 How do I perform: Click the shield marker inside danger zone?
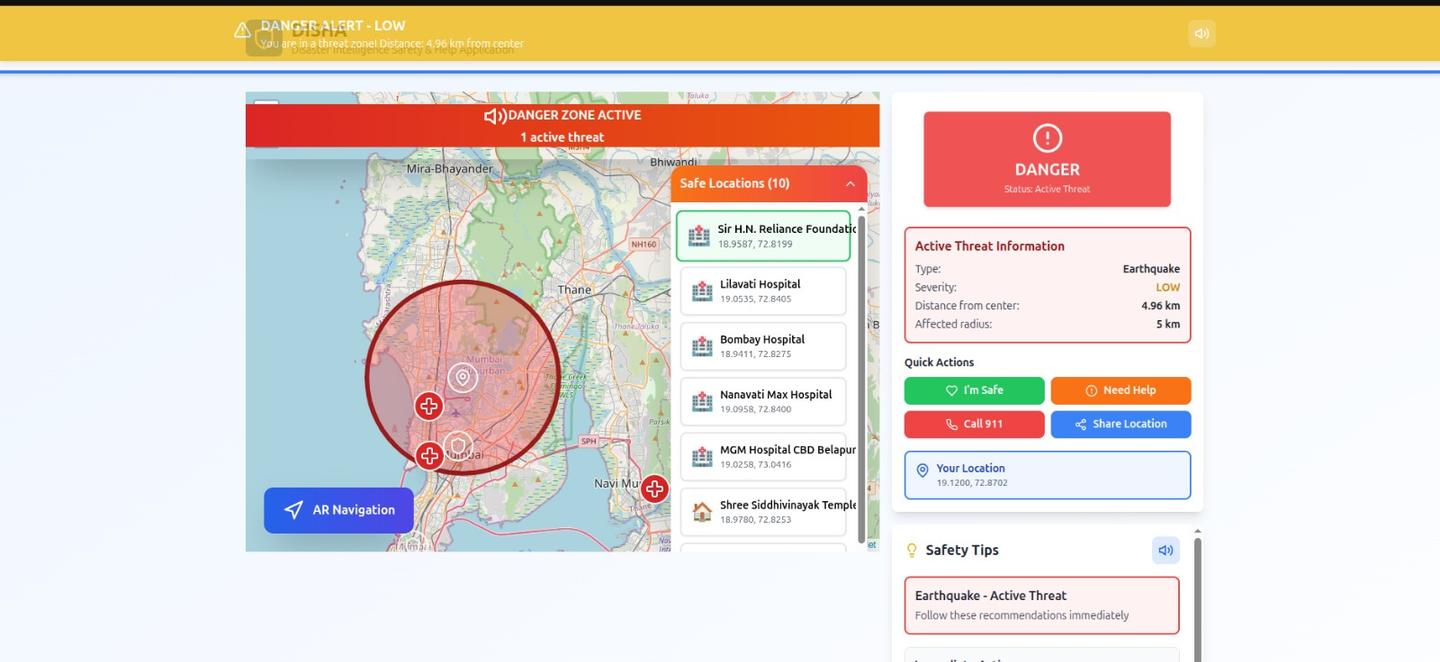(458, 445)
